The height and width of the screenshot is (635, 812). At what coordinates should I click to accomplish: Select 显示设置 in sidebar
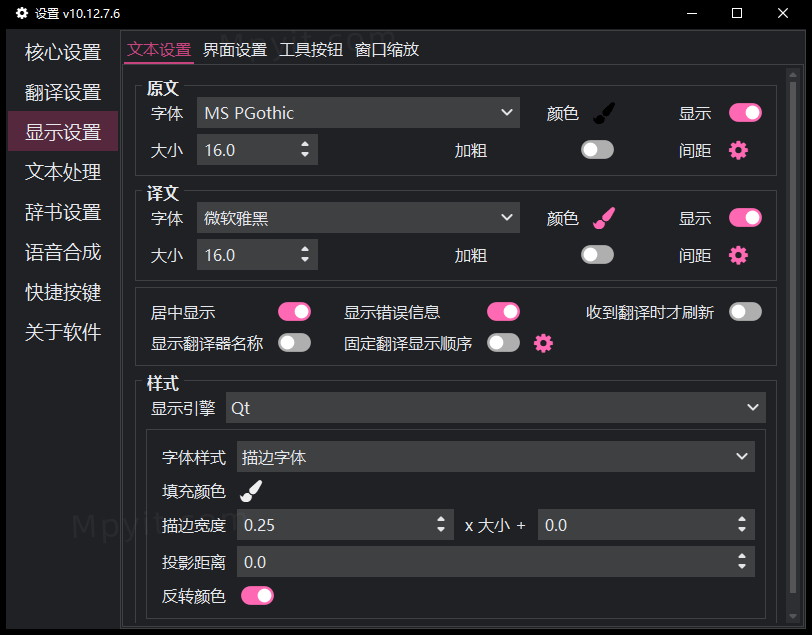pos(63,132)
